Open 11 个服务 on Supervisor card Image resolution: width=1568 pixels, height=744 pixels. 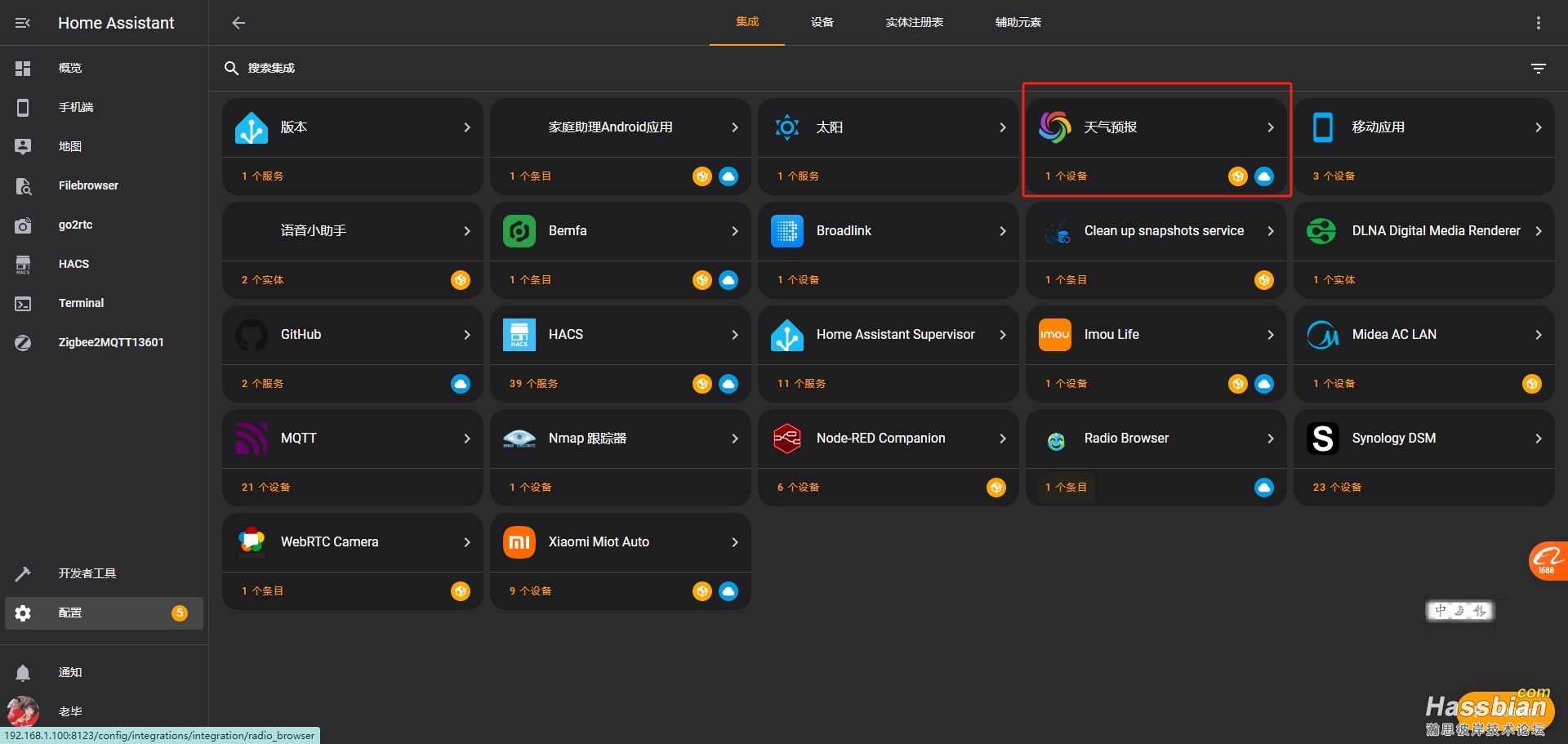pos(801,384)
